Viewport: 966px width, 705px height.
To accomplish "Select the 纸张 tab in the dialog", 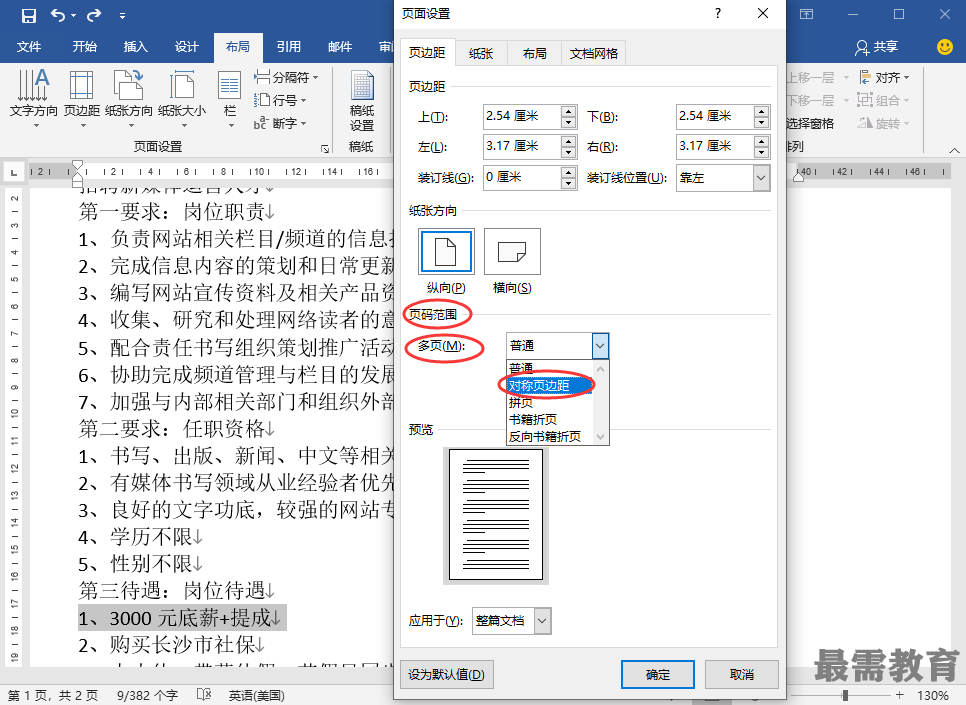I will click(481, 54).
